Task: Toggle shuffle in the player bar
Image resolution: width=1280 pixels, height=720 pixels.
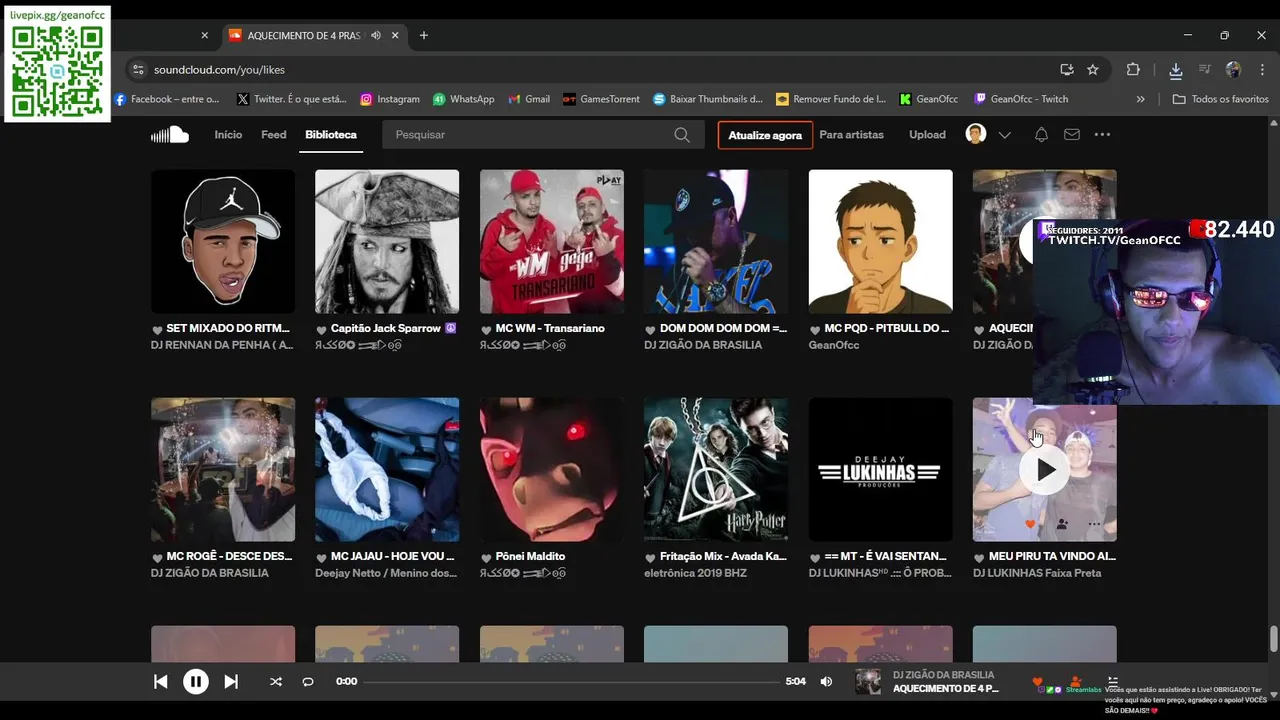Action: (275, 682)
